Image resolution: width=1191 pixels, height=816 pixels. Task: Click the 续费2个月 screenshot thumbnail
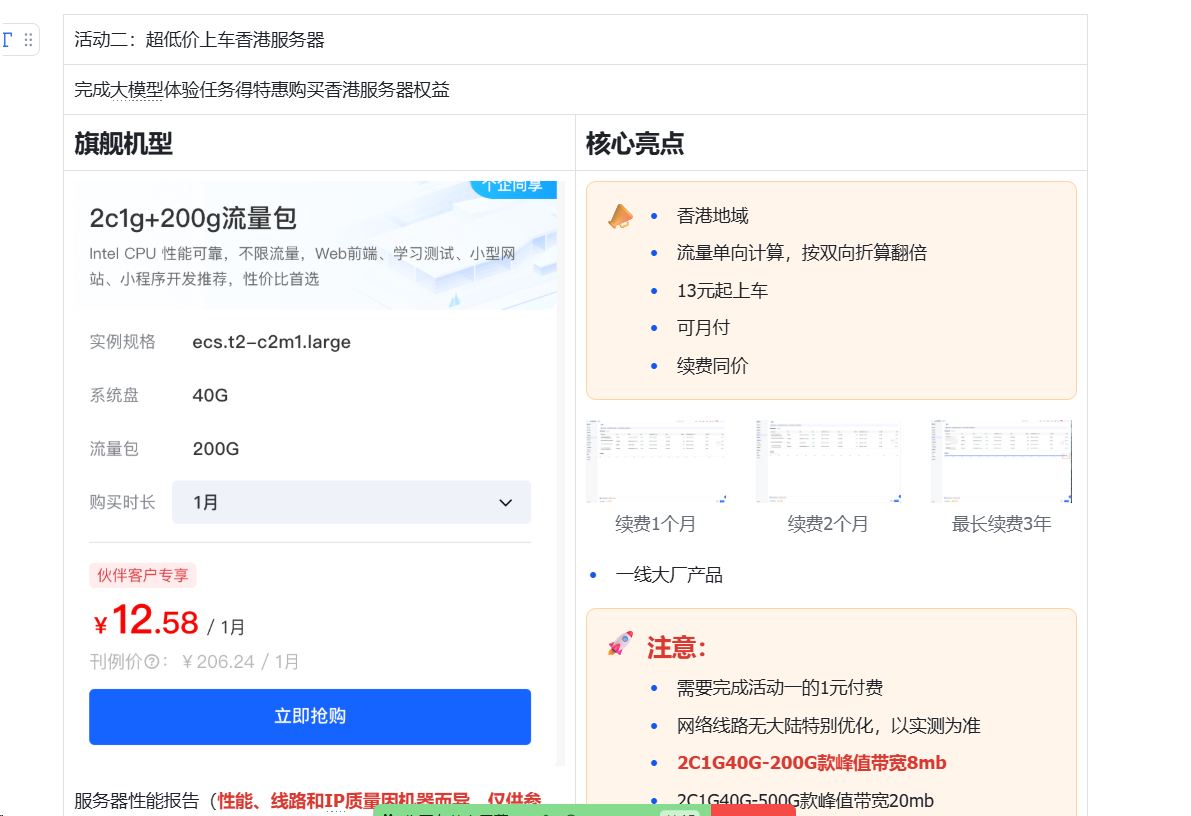pos(829,461)
